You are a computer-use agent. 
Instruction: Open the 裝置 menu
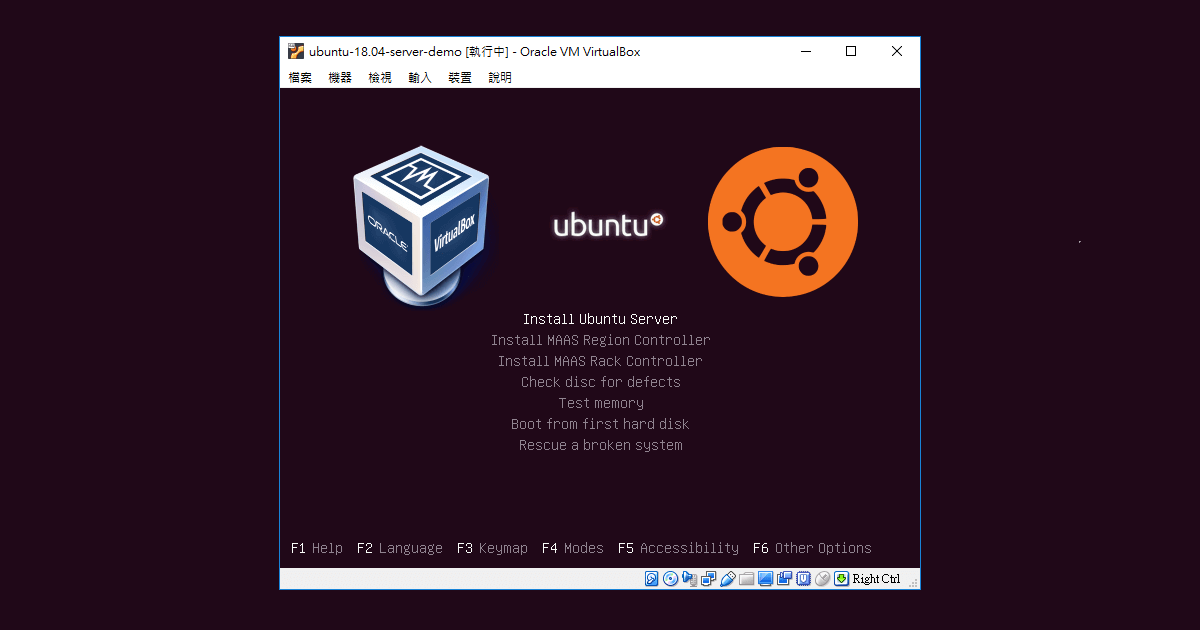click(460, 77)
